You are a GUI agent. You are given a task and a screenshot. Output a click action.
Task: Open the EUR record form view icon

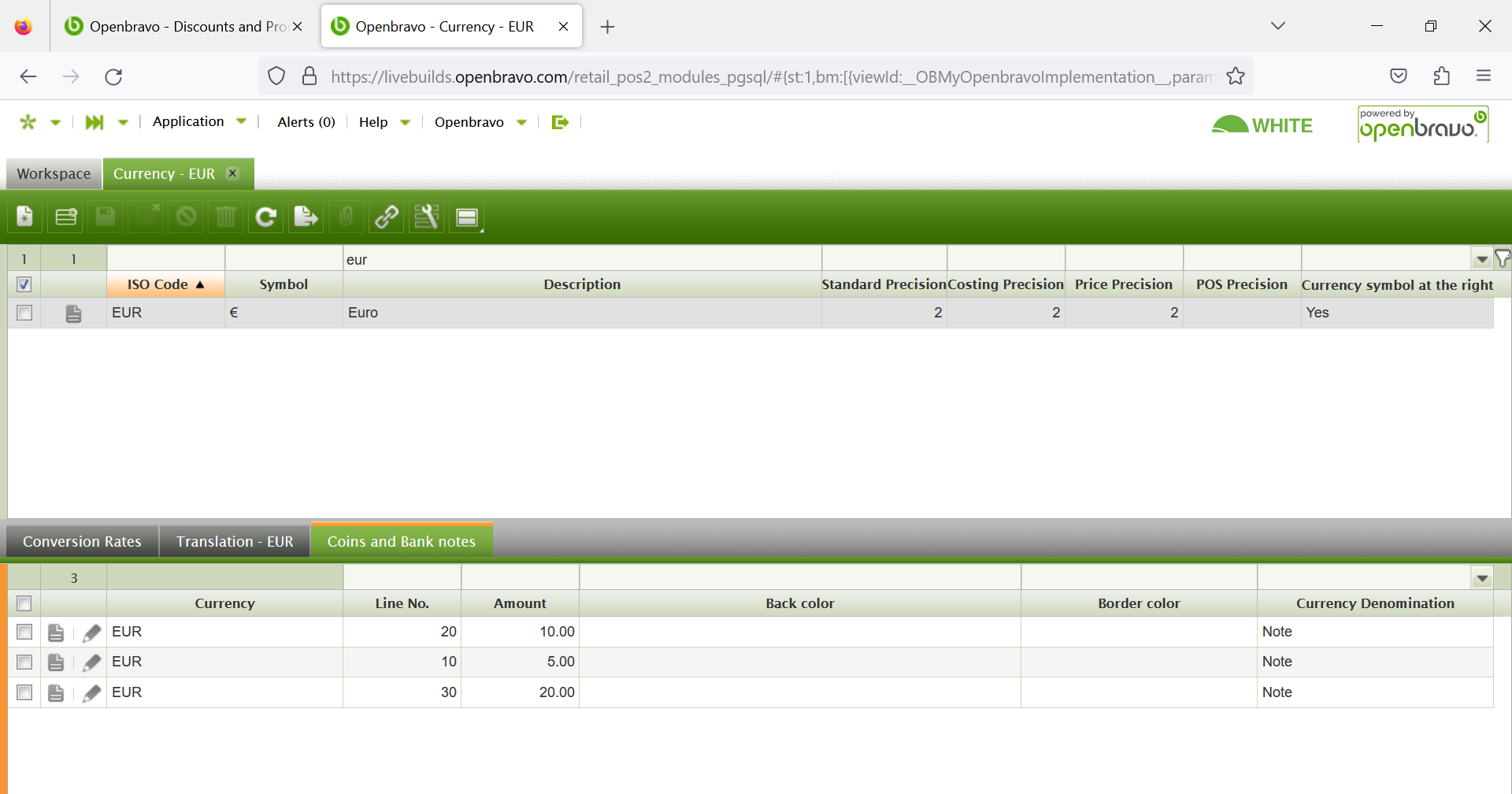pyautogui.click(x=73, y=314)
